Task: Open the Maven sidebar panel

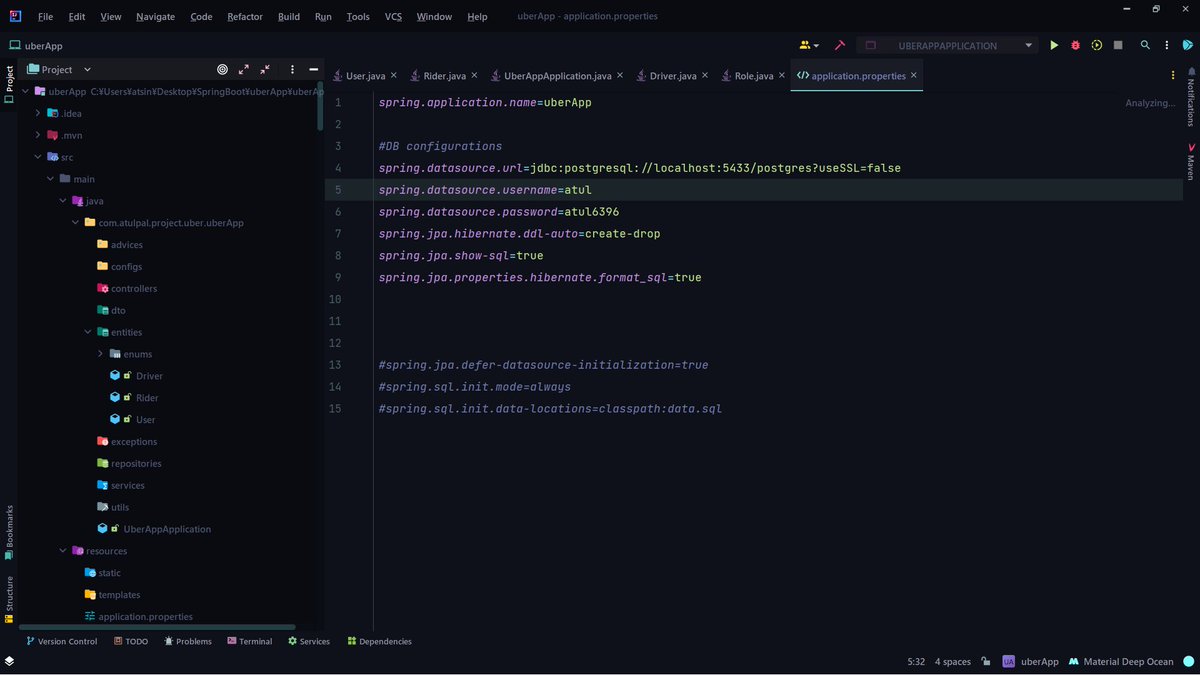Action: coord(1190,160)
